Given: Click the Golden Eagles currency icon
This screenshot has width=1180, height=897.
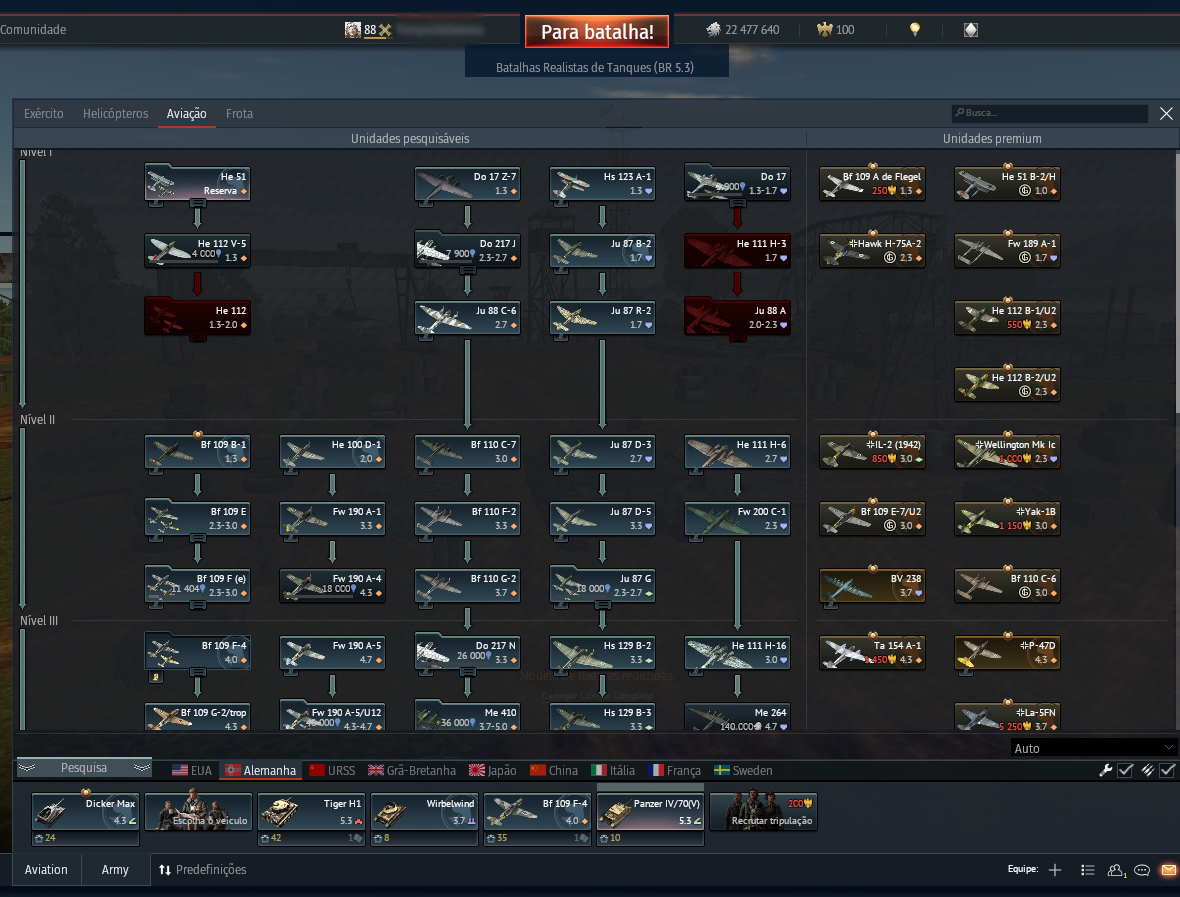Looking at the screenshot, I should point(825,29).
